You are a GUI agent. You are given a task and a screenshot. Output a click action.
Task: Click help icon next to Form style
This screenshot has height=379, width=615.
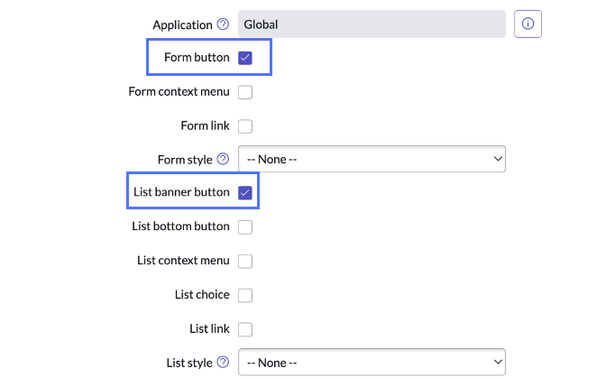223,159
